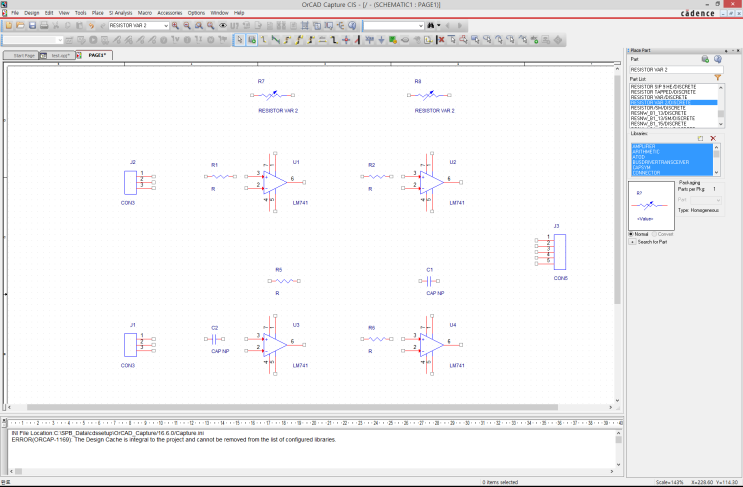
Task: Switch to the Start Page tab
Action: point(21,55)
